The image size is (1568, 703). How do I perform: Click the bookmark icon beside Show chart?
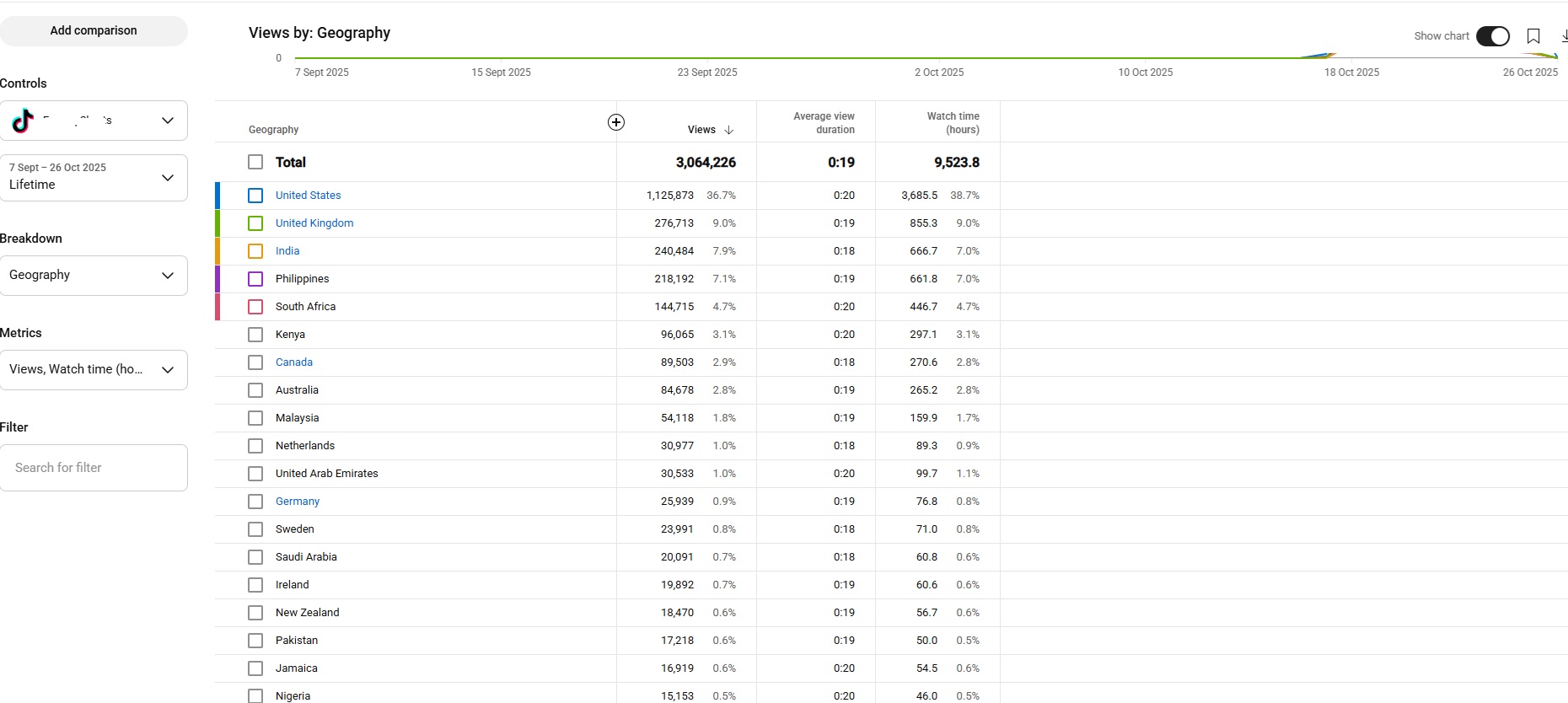pos(1533,36)
